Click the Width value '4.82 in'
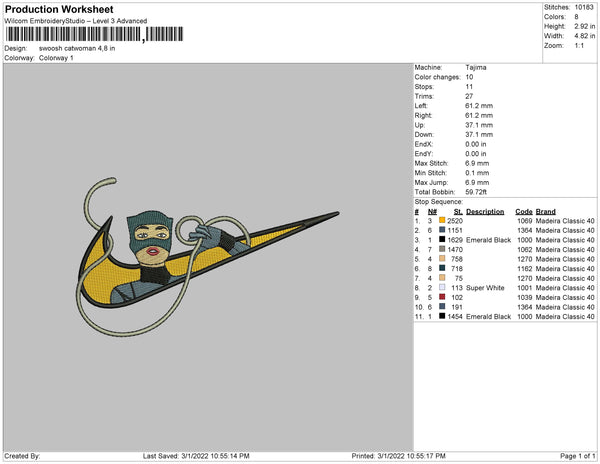 coord(584,36)
